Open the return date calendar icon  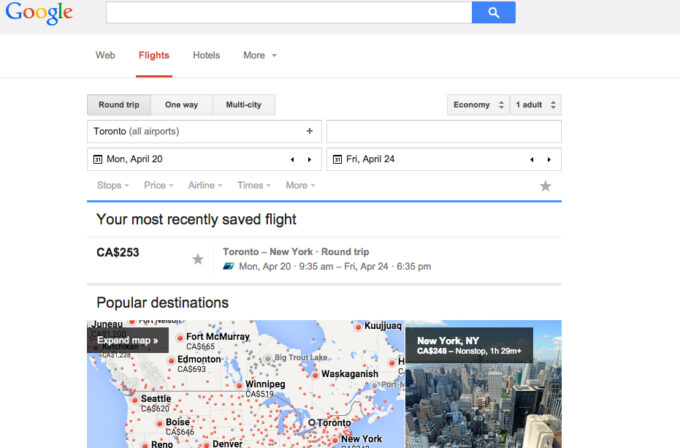point(337,159)
